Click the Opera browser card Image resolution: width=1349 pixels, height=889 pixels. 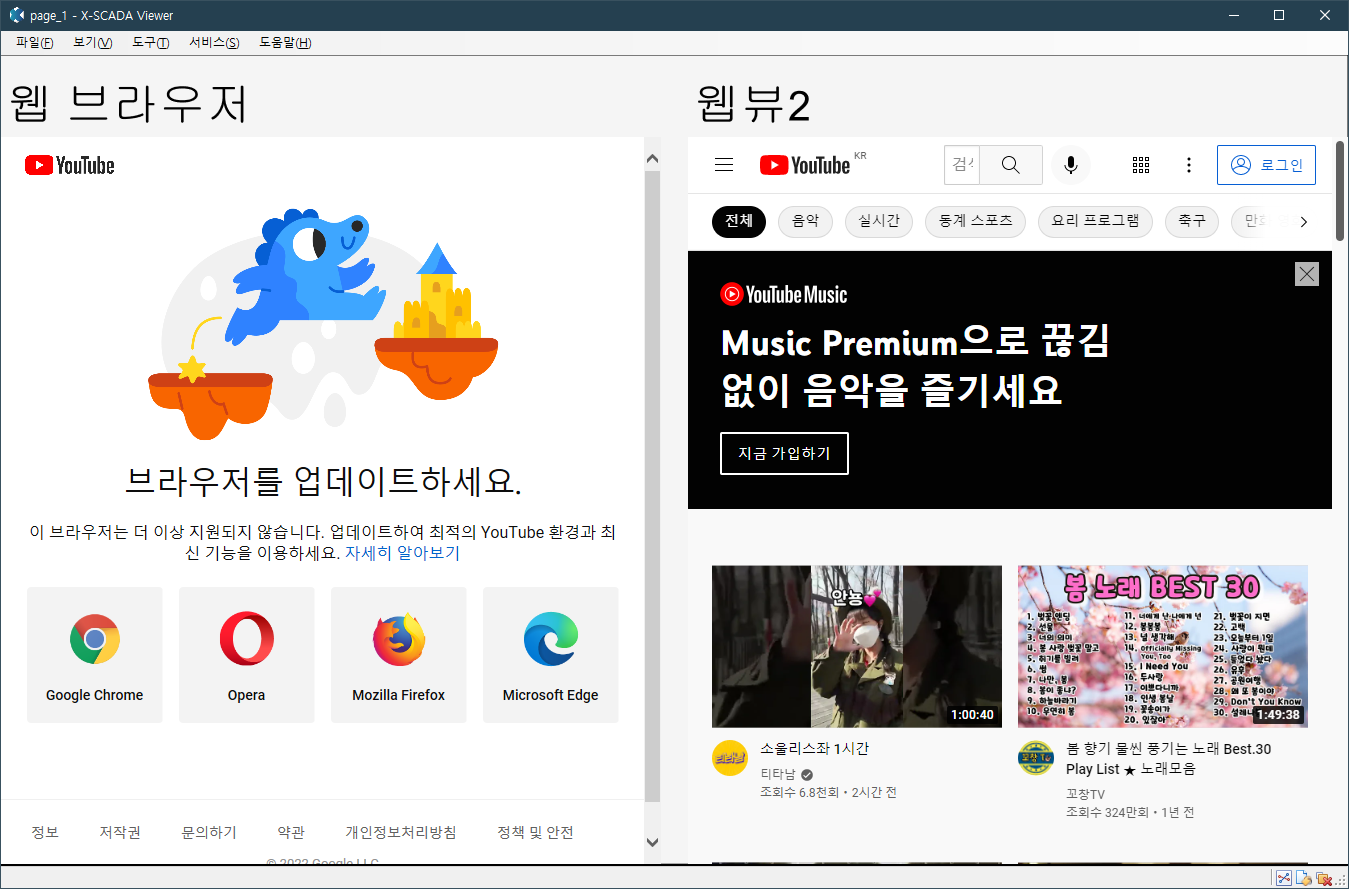click(247, 655)
